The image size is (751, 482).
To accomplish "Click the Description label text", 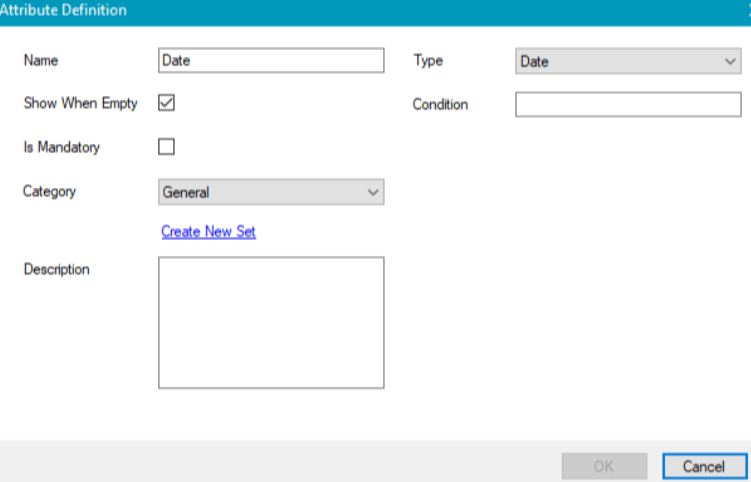I will click(x=56, y=269).
